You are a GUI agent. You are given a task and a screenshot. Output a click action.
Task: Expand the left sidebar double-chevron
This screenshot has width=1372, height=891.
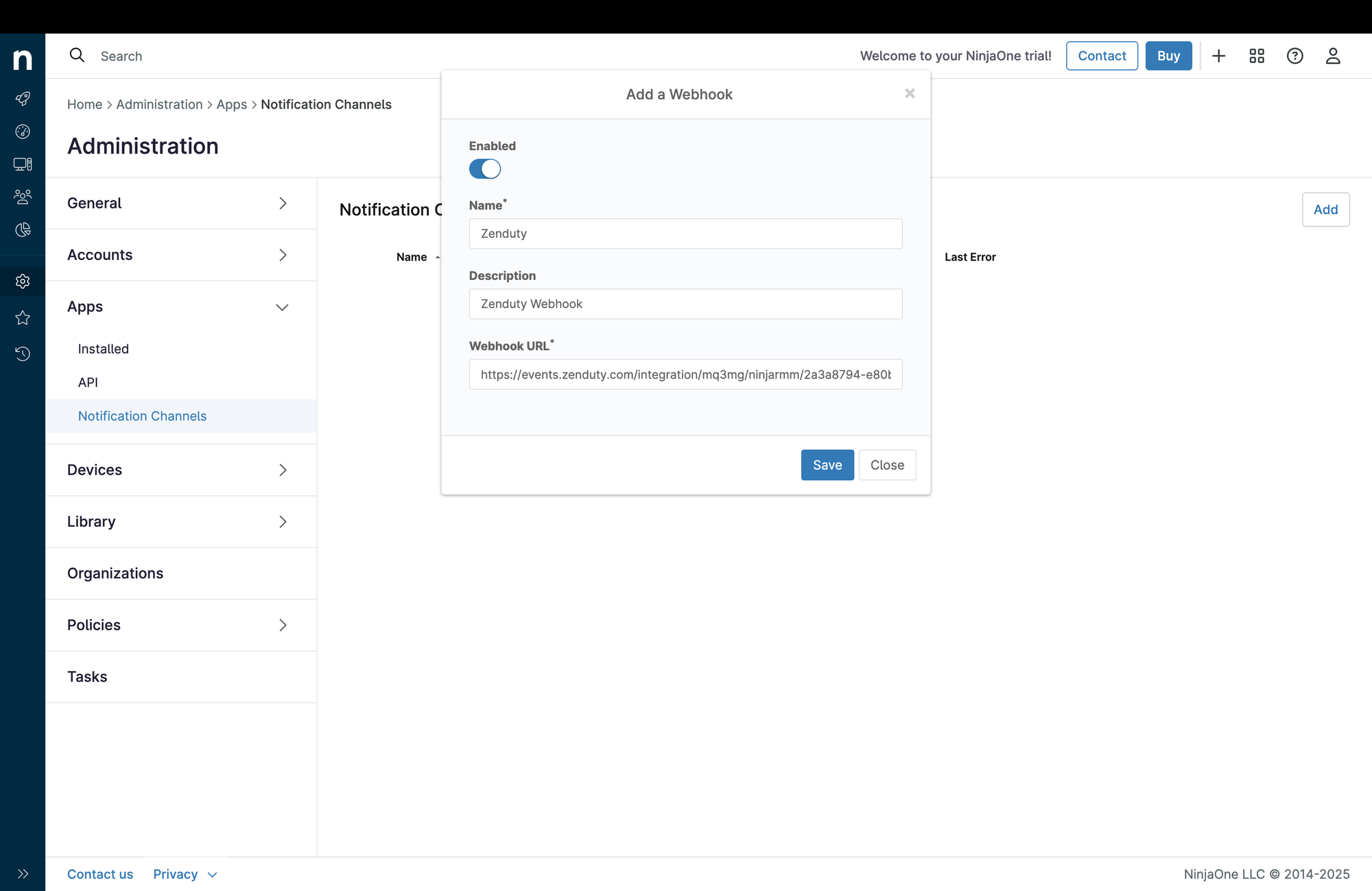pyautogui.click(x=23, y=873)
